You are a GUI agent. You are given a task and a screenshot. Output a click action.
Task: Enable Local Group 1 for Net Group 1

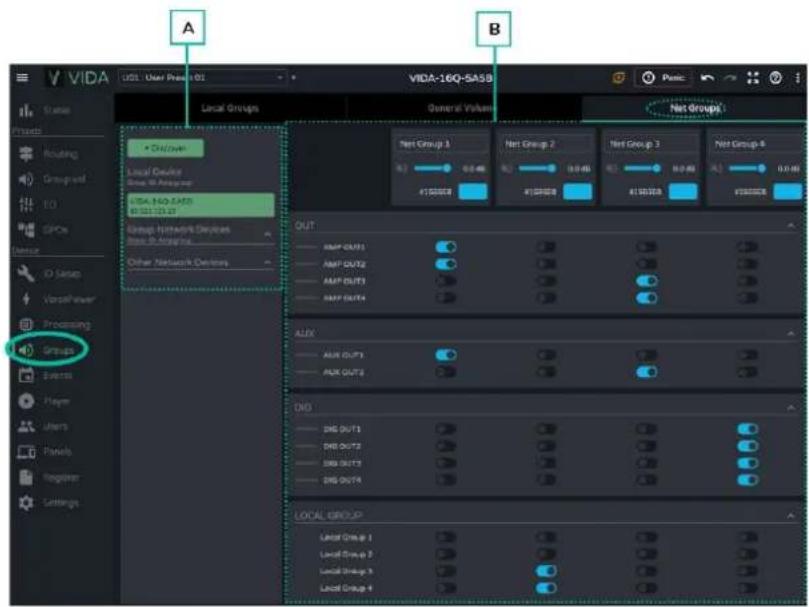click(x=446, y=537)
